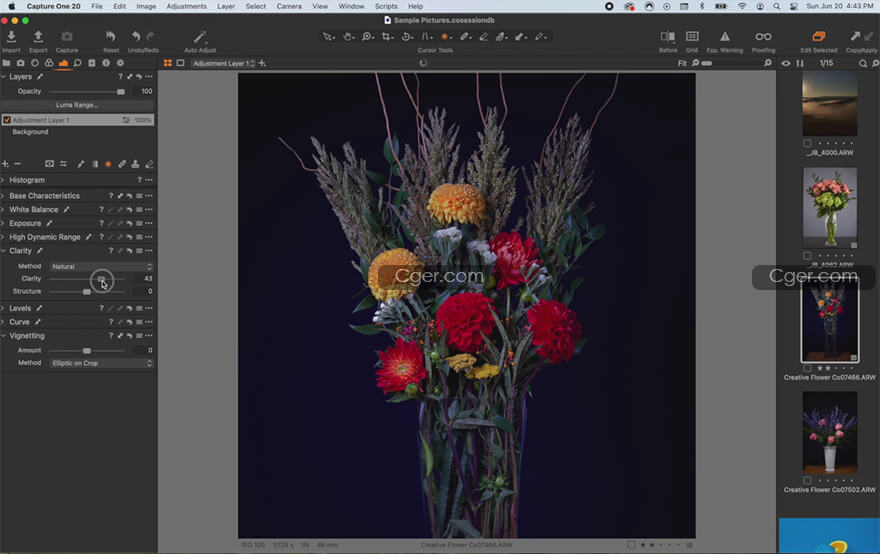Select the Crop cursor tool
The image size is (880, 554).
(387, 36)
